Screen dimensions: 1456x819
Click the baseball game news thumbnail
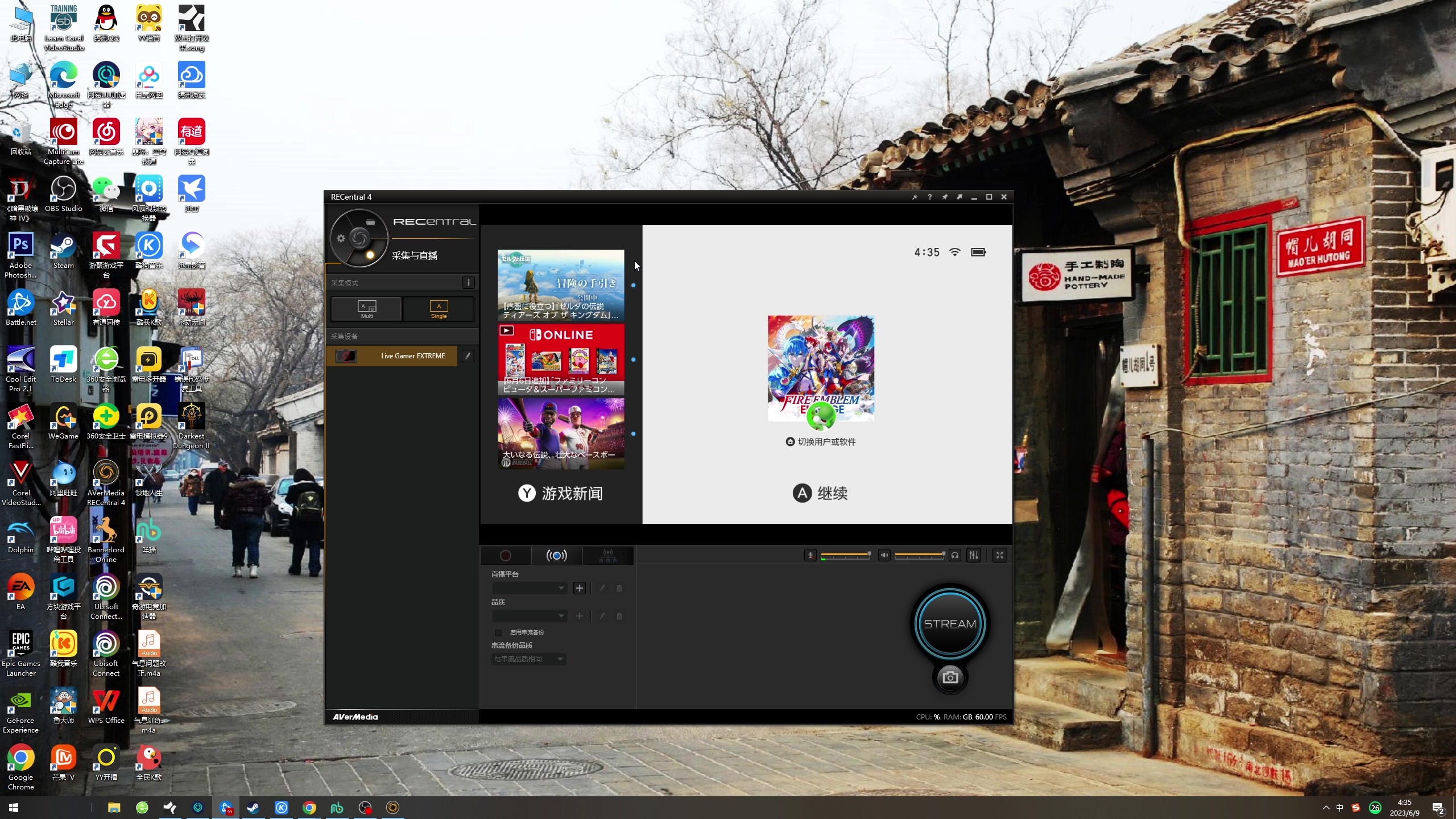[561, 433]
